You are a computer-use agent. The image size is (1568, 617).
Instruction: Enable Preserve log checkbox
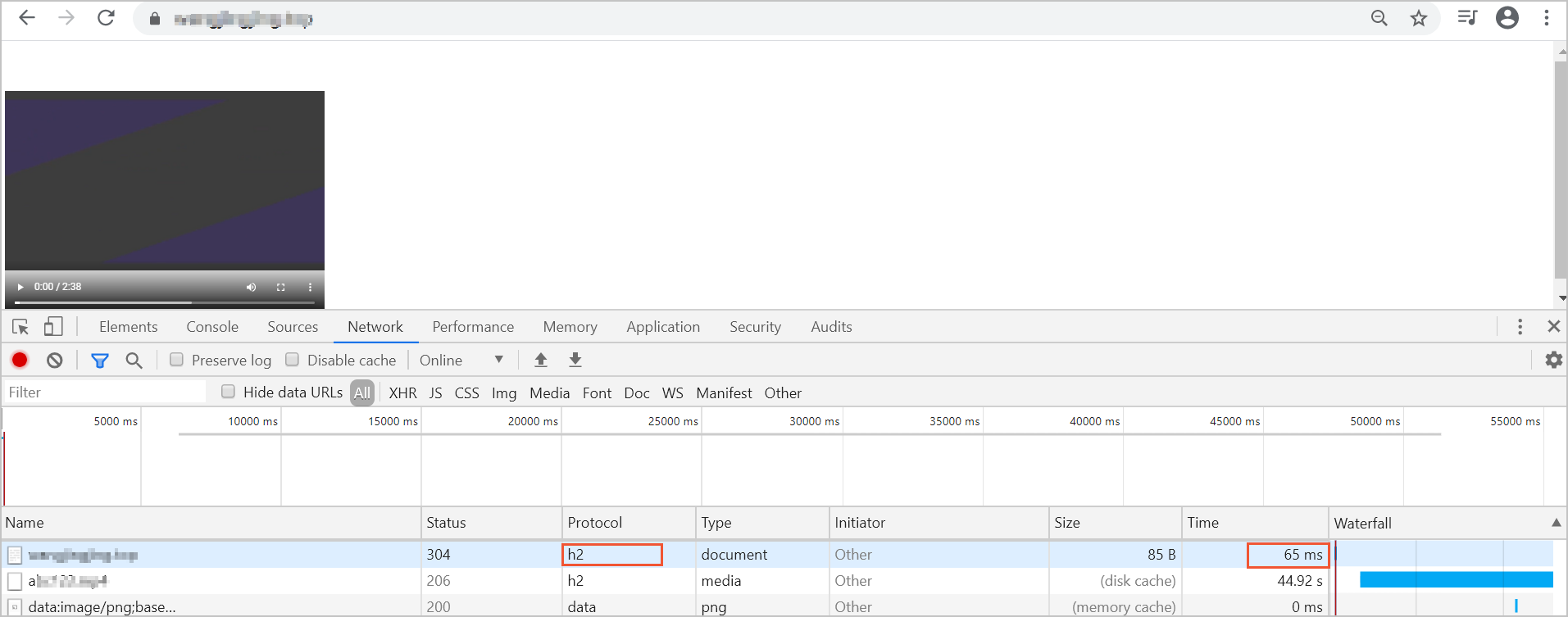176,360
